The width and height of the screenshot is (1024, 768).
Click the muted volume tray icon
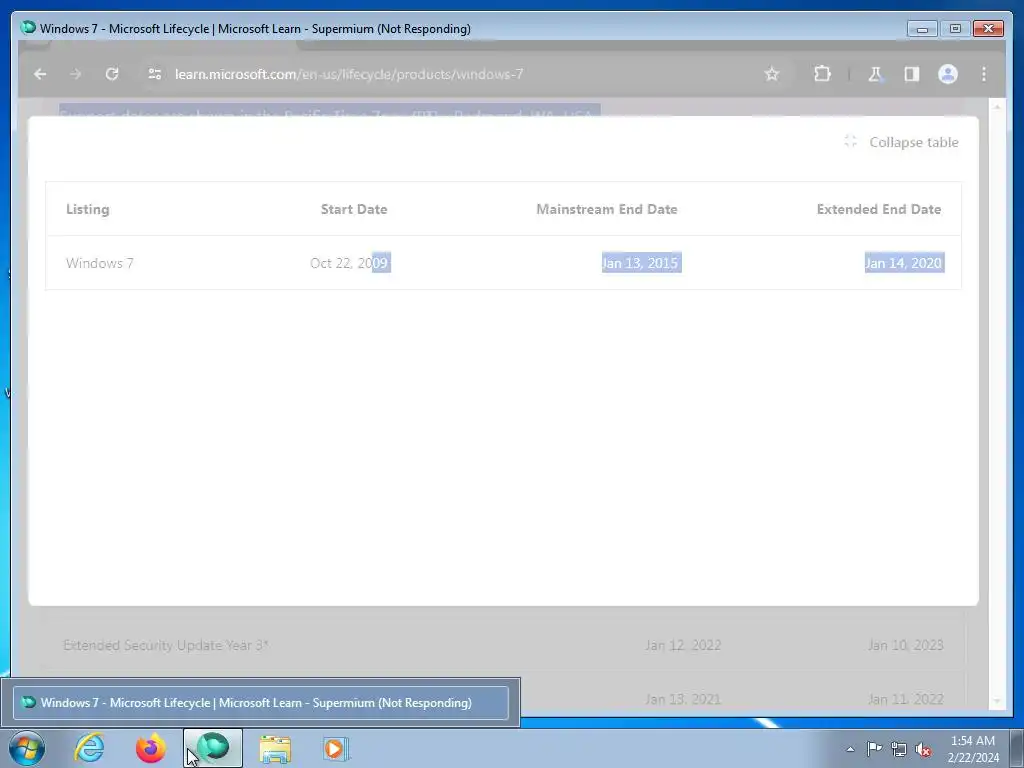(923, 749)
